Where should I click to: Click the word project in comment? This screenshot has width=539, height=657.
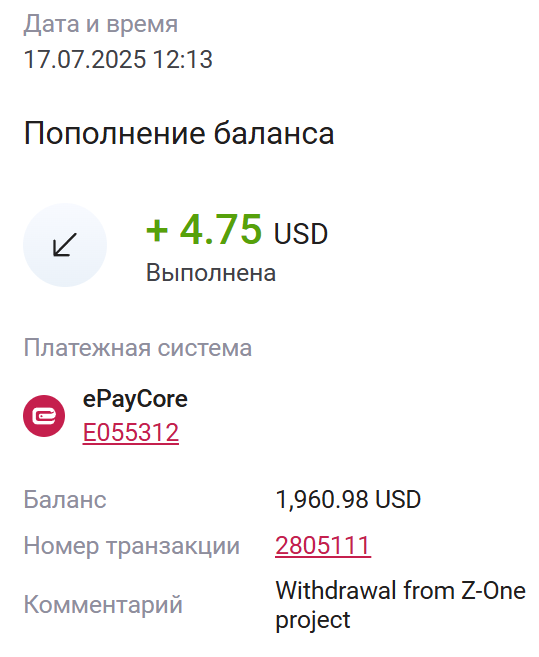coord(313,620)
